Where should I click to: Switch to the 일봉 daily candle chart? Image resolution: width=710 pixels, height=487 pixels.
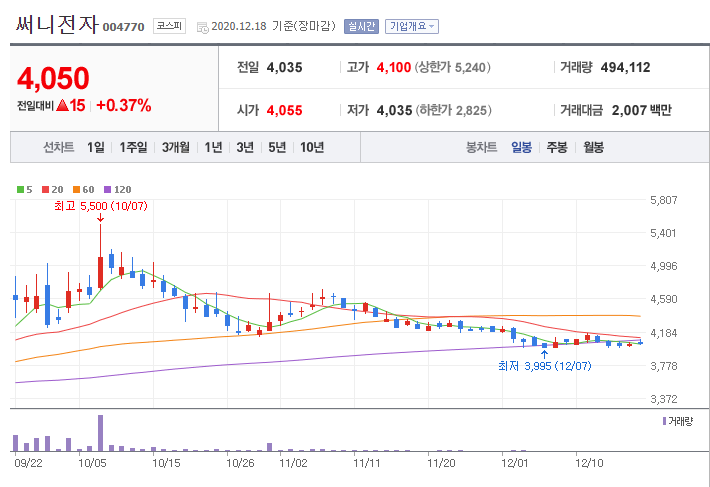[x=521, y=147]
